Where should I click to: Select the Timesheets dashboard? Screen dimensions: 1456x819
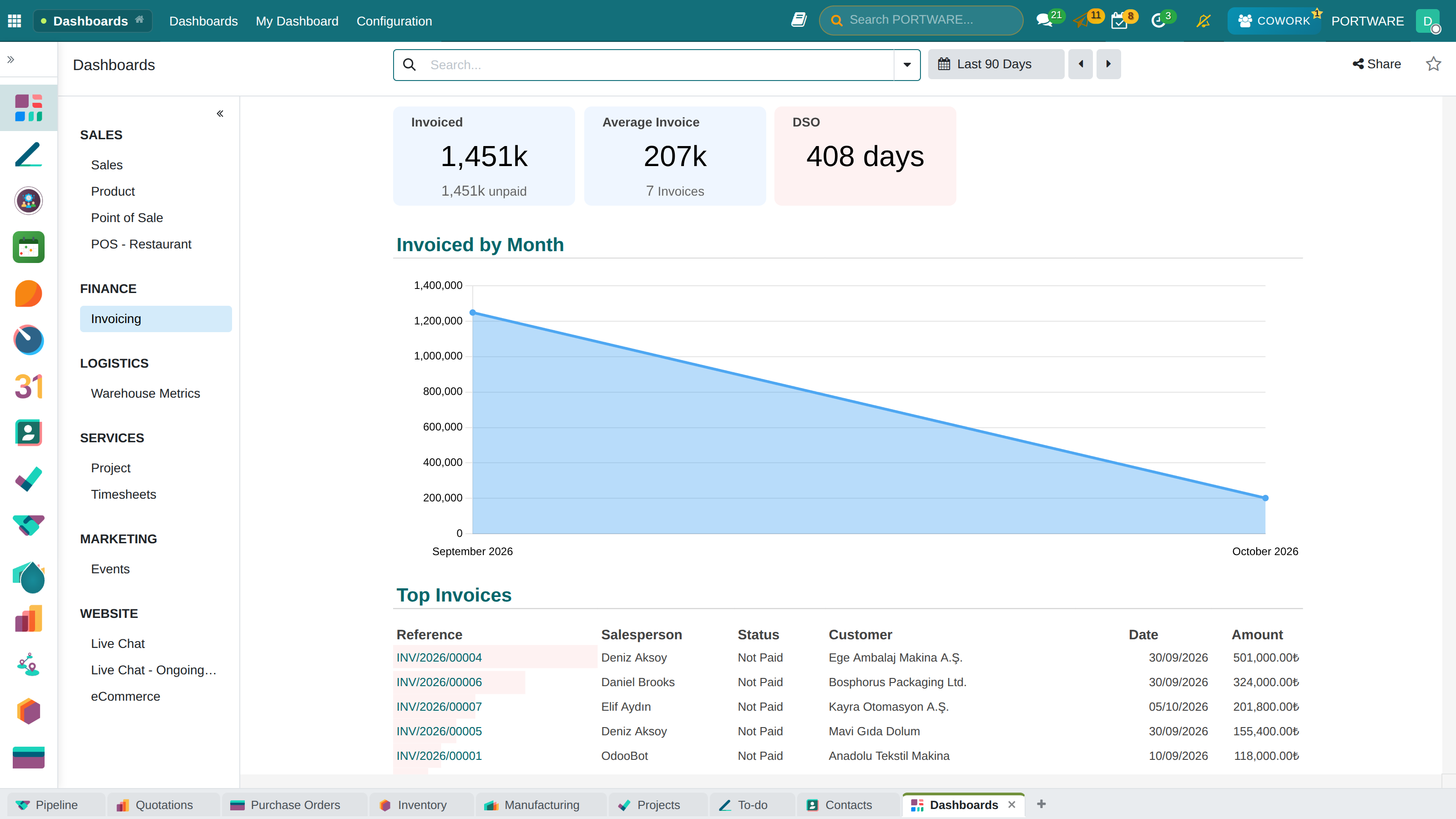click(123, 495)
